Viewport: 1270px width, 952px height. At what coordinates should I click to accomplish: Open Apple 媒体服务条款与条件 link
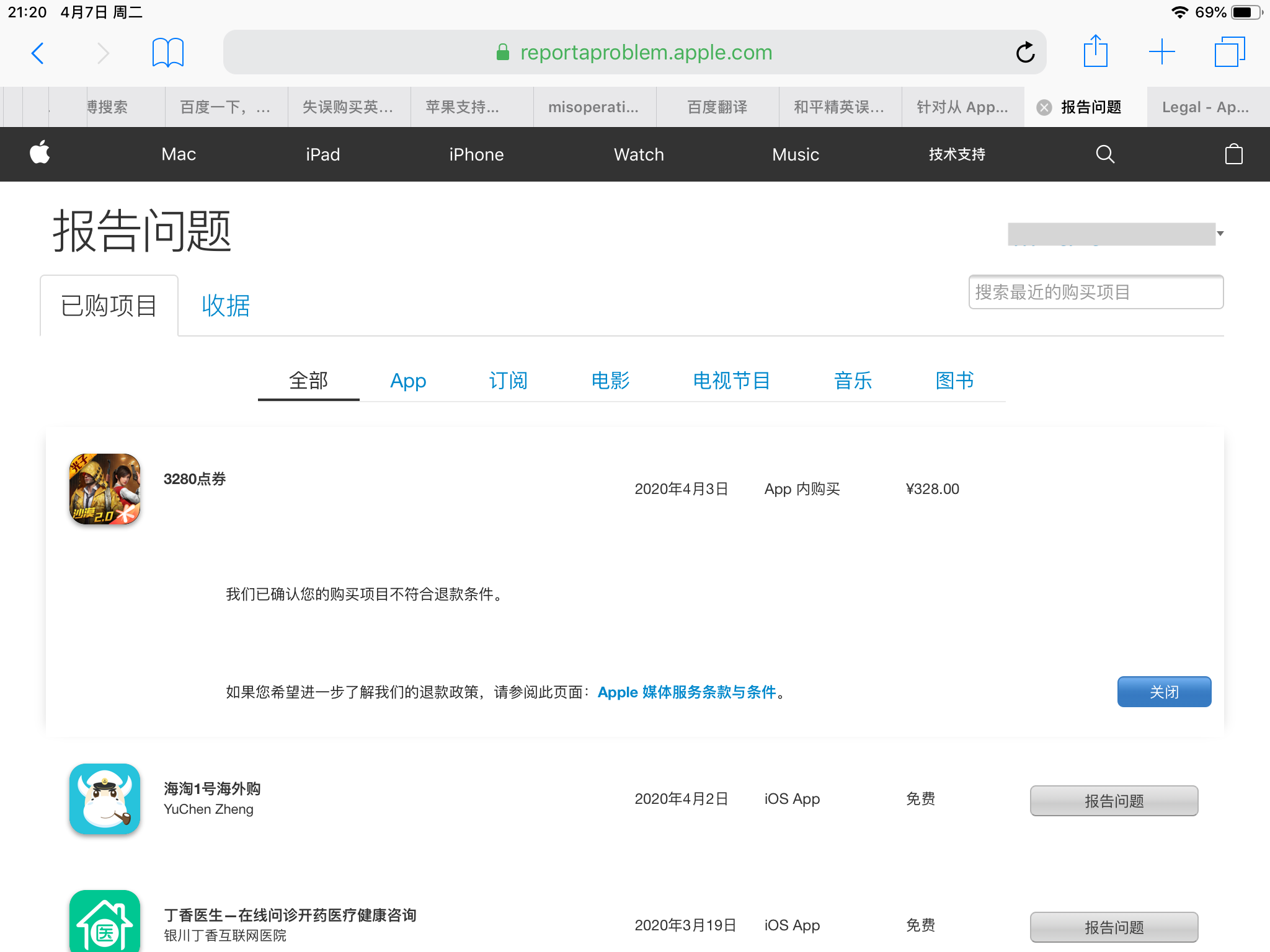686,692
